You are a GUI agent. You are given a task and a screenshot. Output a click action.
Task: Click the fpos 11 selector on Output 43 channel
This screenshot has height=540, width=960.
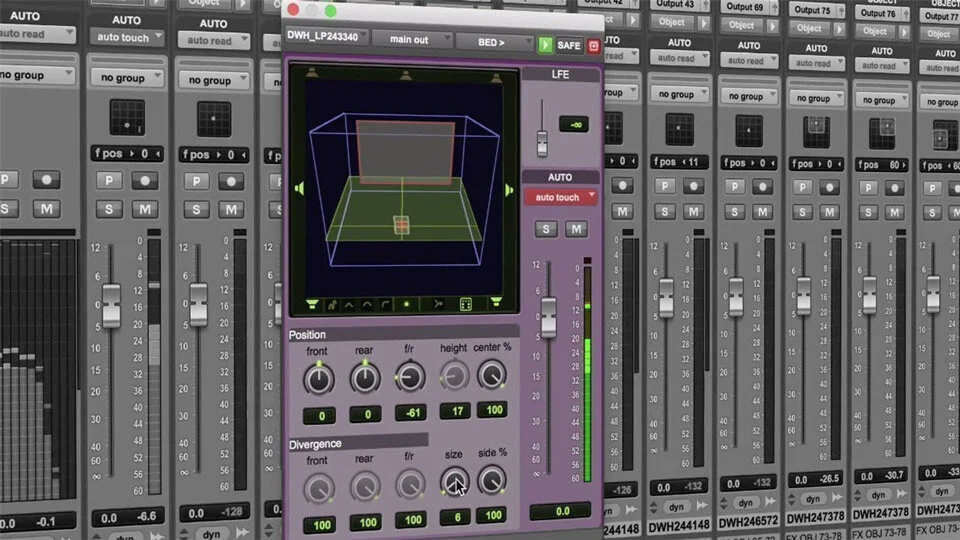click(680, 162)
